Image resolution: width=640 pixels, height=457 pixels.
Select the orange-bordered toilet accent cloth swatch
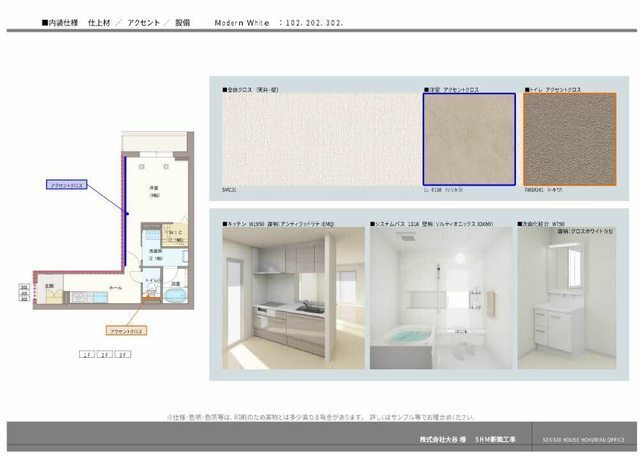569,140
